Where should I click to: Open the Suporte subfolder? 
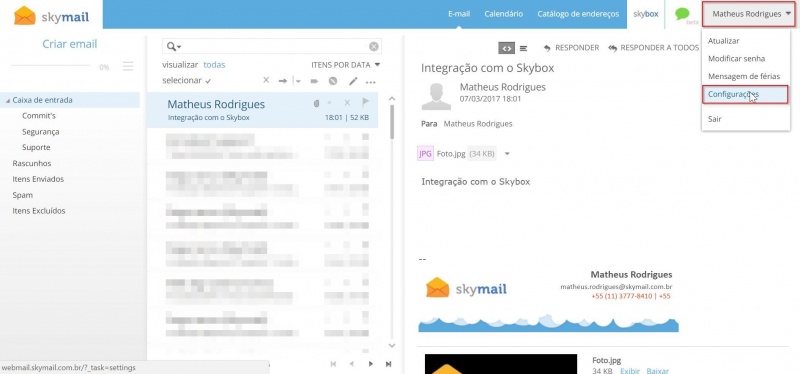click(36, 147)
